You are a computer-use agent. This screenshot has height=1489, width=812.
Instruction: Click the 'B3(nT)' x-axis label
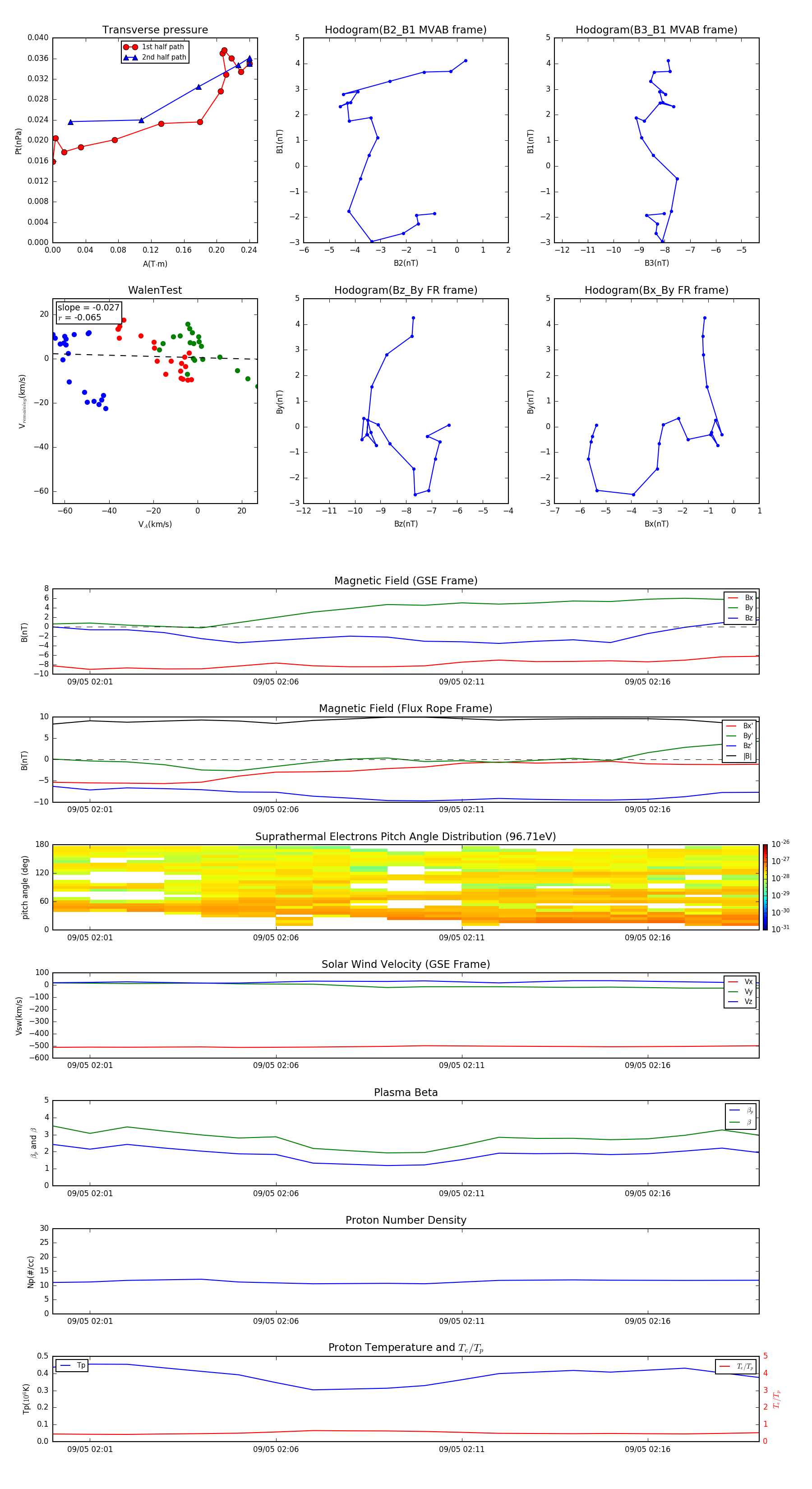[x=656, y=263]
